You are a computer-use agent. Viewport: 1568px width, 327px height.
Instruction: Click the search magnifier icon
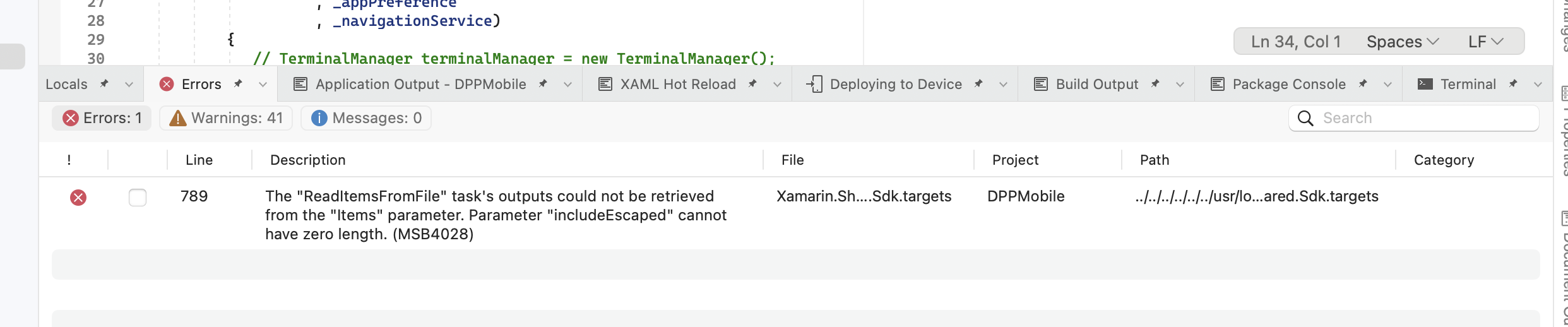[1305, 118]
